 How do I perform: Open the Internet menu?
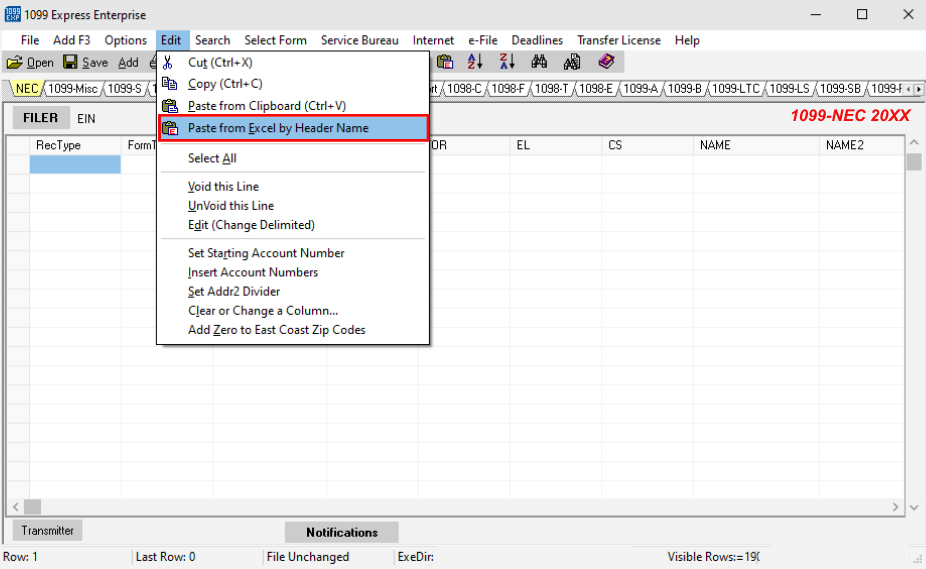tap(433, 40)
